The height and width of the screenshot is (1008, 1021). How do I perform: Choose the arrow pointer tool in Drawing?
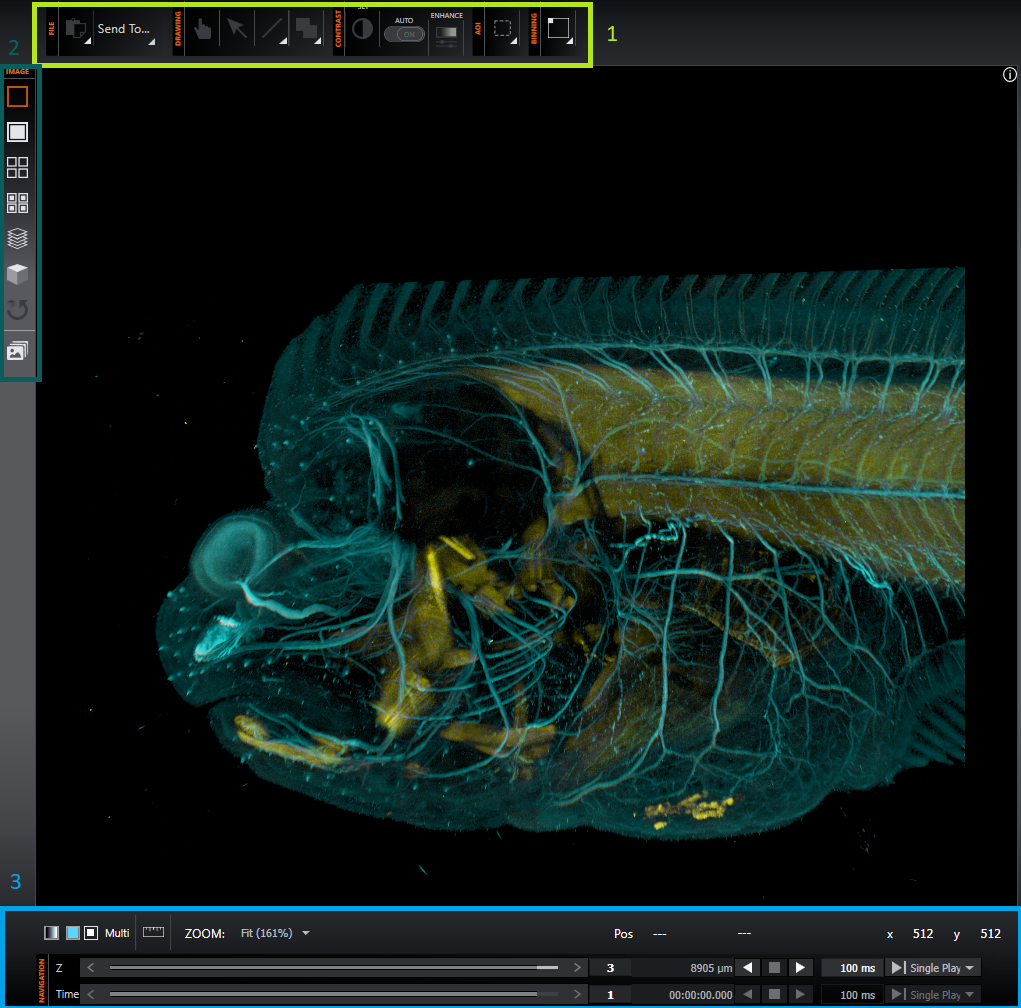(237, 29)
